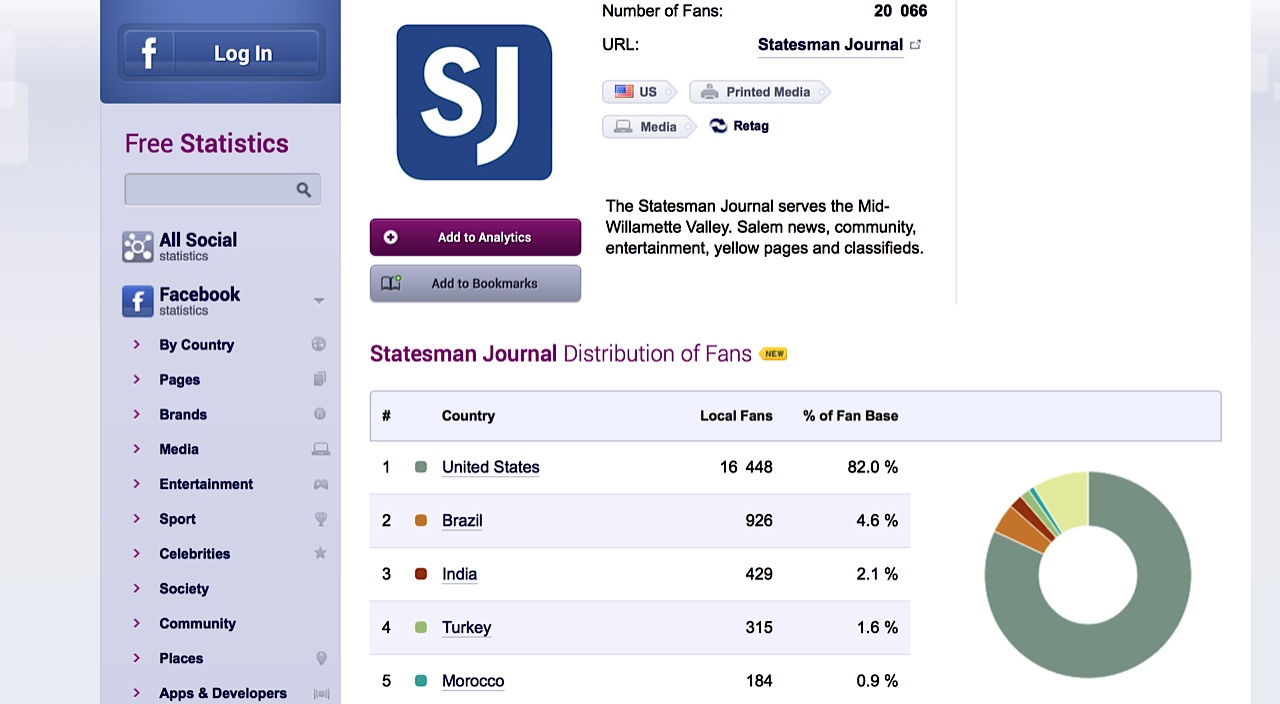Click the Brazil orange color swatch
Screen dimensions: 1280x704
click(x=421, y=520)
